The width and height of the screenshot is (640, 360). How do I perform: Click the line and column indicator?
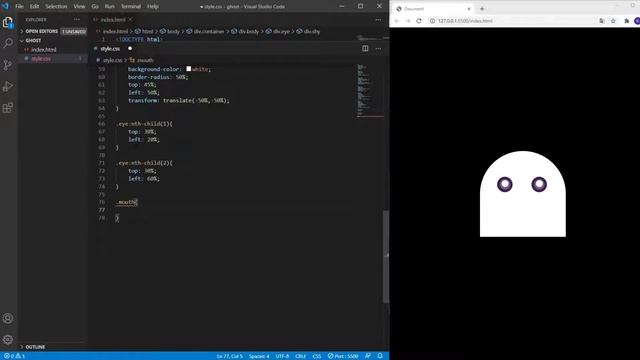[x=230, y=356]
